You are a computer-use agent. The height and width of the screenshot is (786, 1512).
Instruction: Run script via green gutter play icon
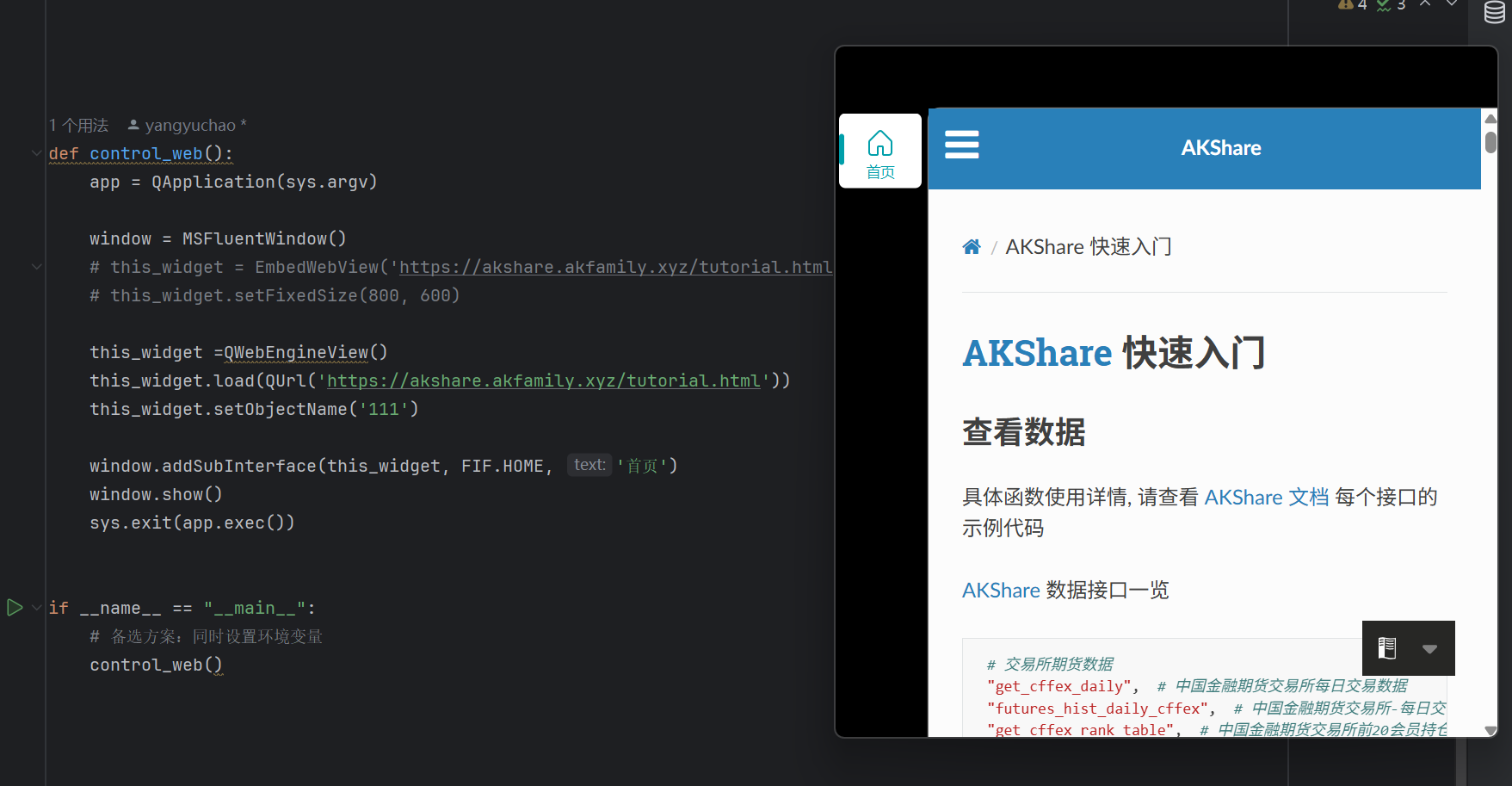[x=15, y=608]
